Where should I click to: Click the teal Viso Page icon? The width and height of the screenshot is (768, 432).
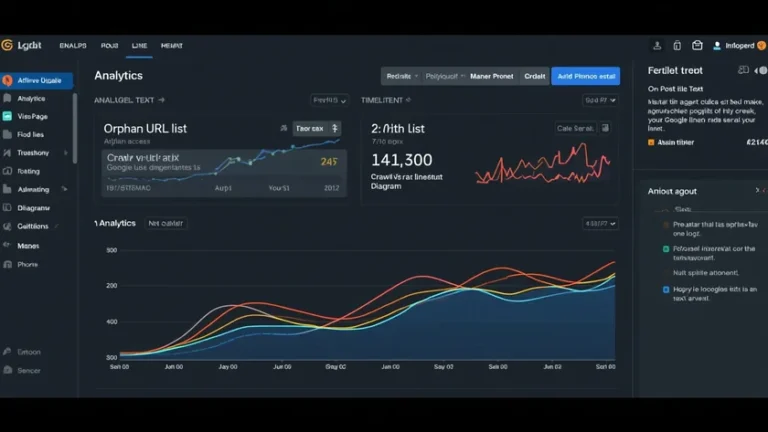7,116
